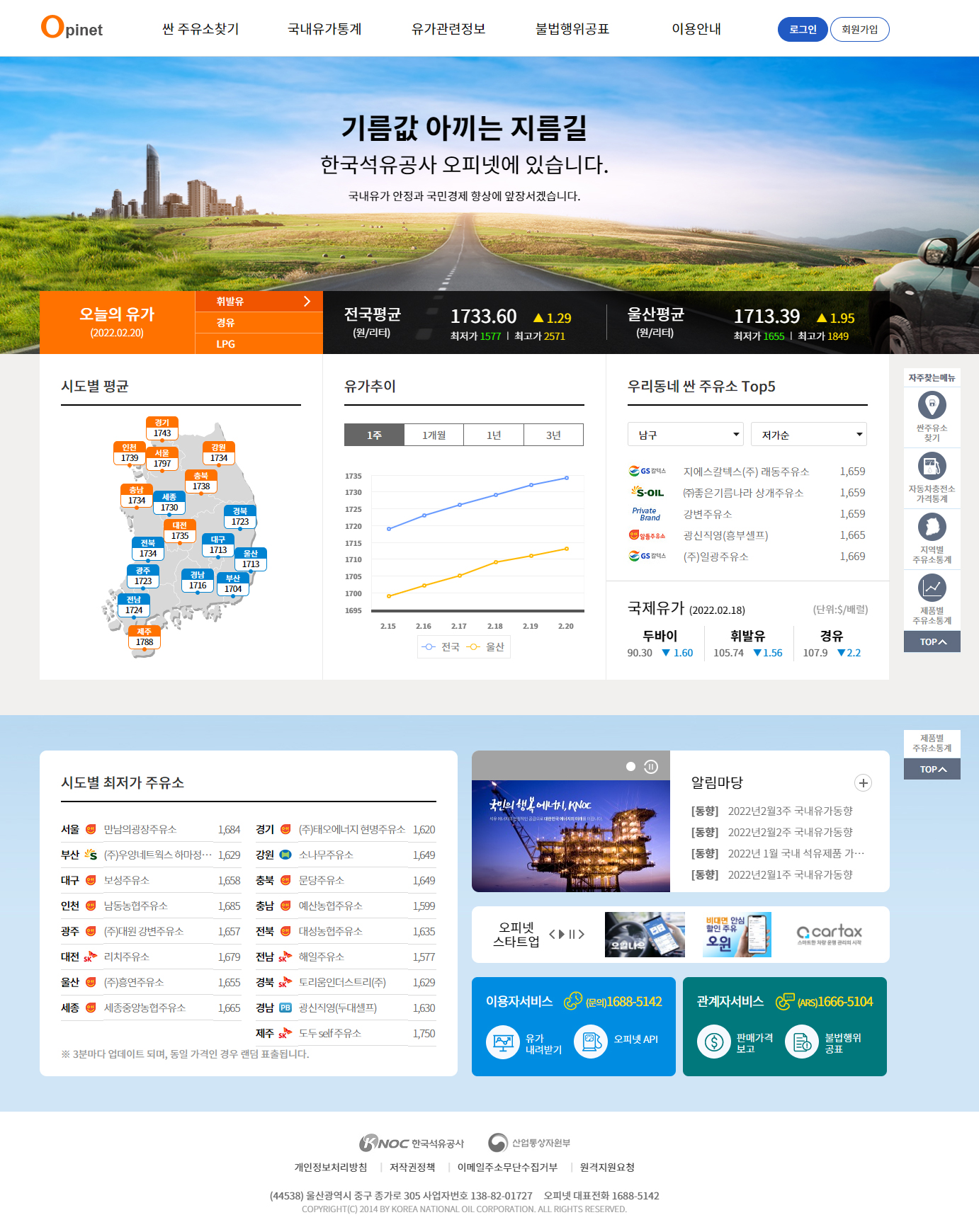The height and width of the screenshot is (1232, 979).
Task: Open the 2022년2월3주 국내유가동향 notice
Action: click(790, 811)
